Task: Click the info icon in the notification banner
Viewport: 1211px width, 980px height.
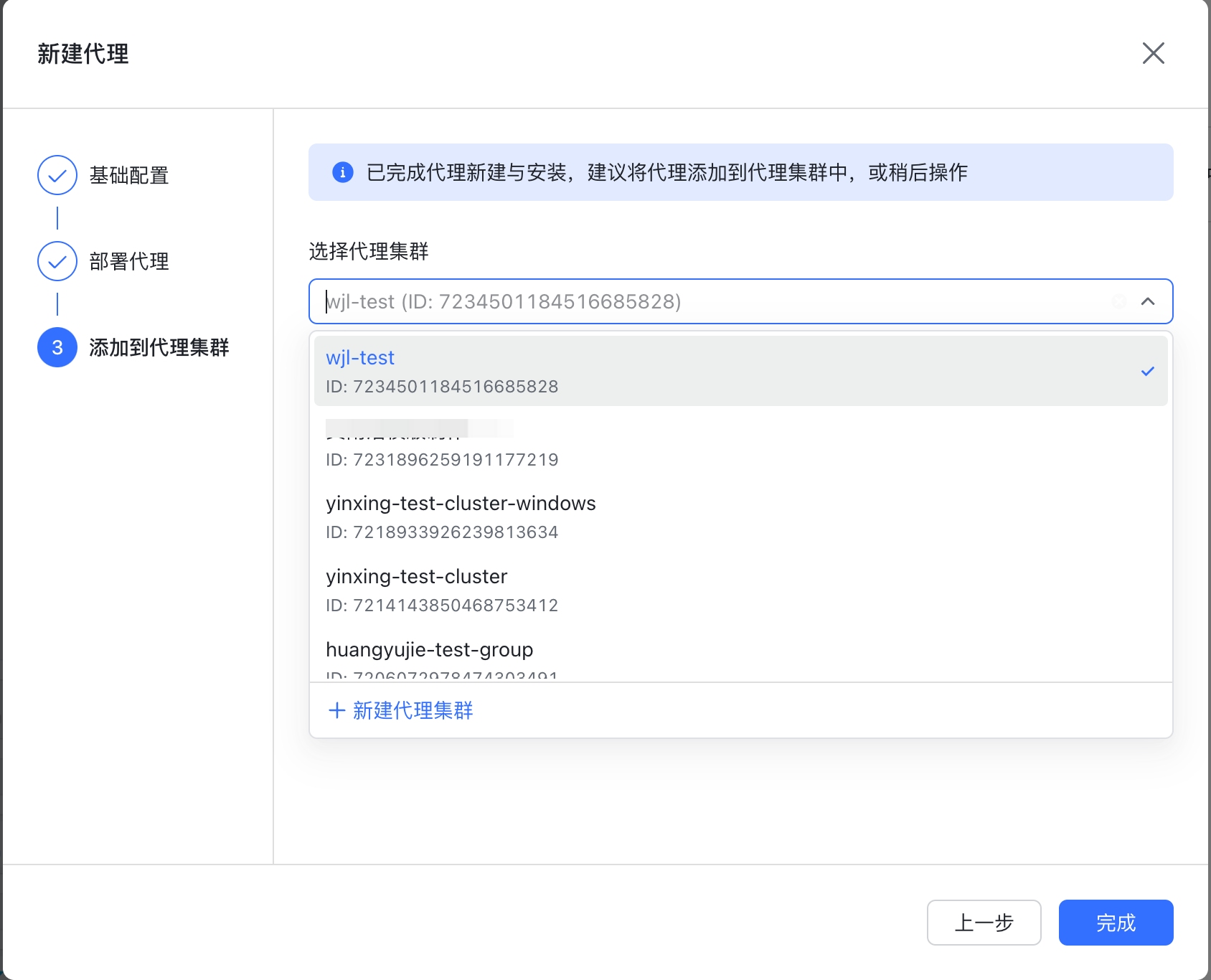Action: [x=342, y=172]
